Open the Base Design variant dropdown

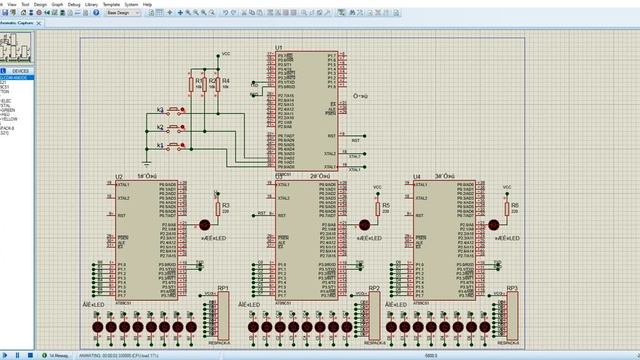pos(122,13)
